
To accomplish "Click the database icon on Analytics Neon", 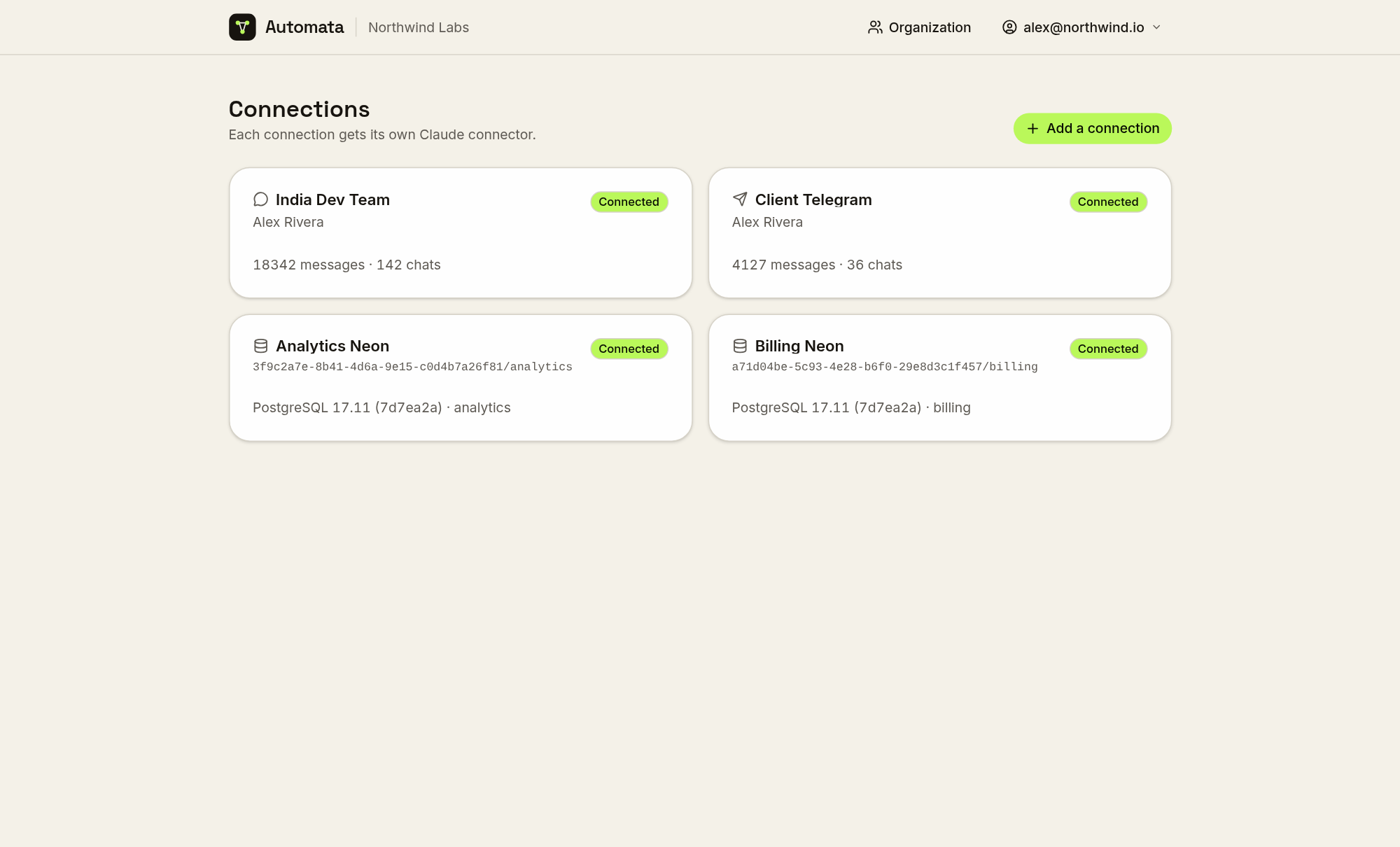I will tap(260, 346).
